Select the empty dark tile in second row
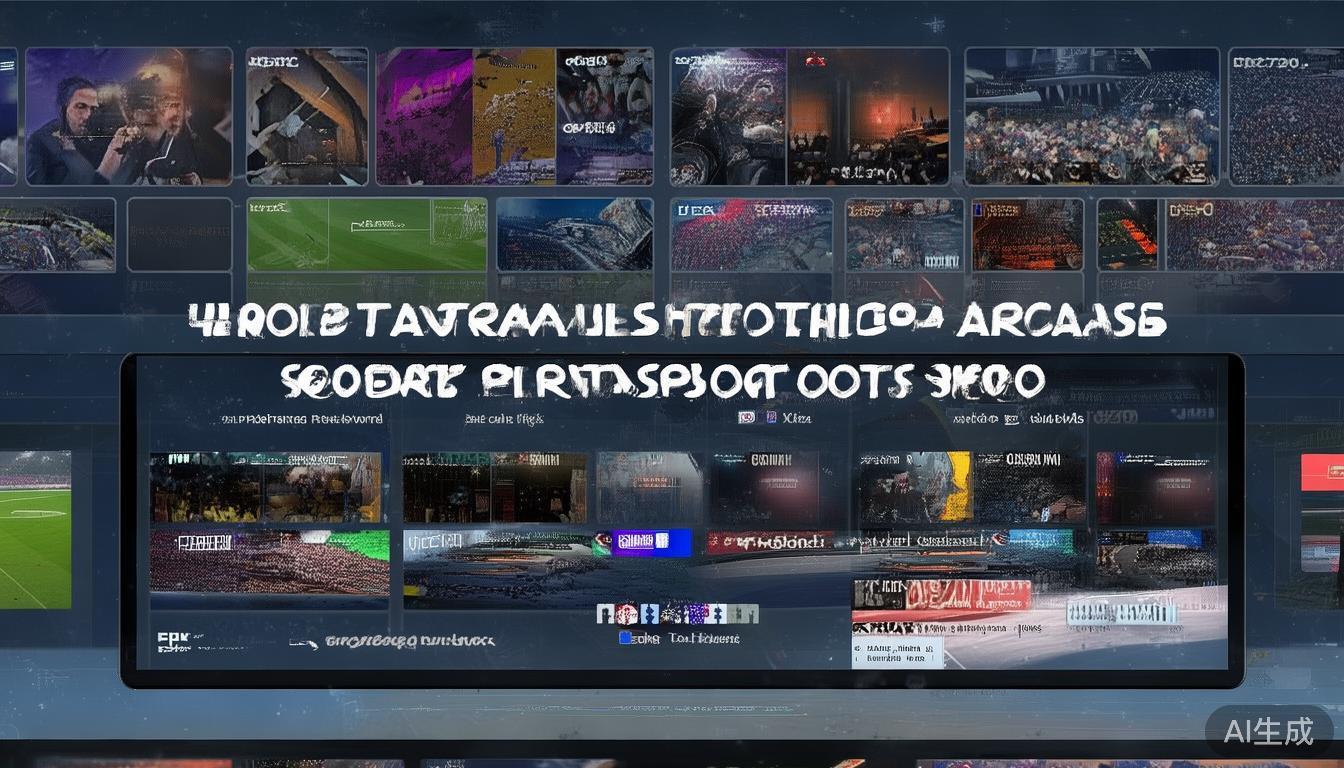The width and height of the screenshot is (1344, 768). pyautogui.click(x=179, y=234)
